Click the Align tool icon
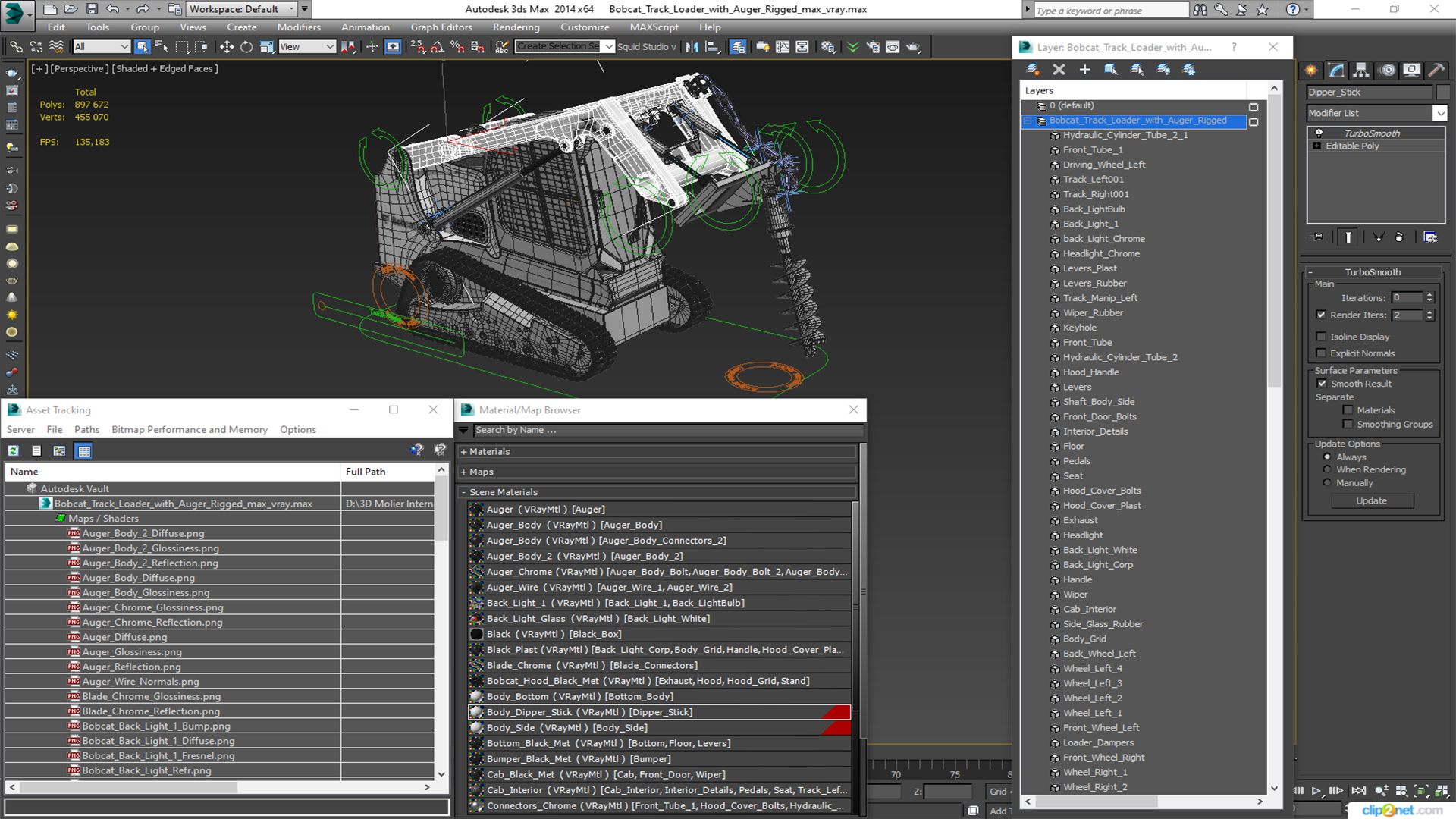 point(712,47)
